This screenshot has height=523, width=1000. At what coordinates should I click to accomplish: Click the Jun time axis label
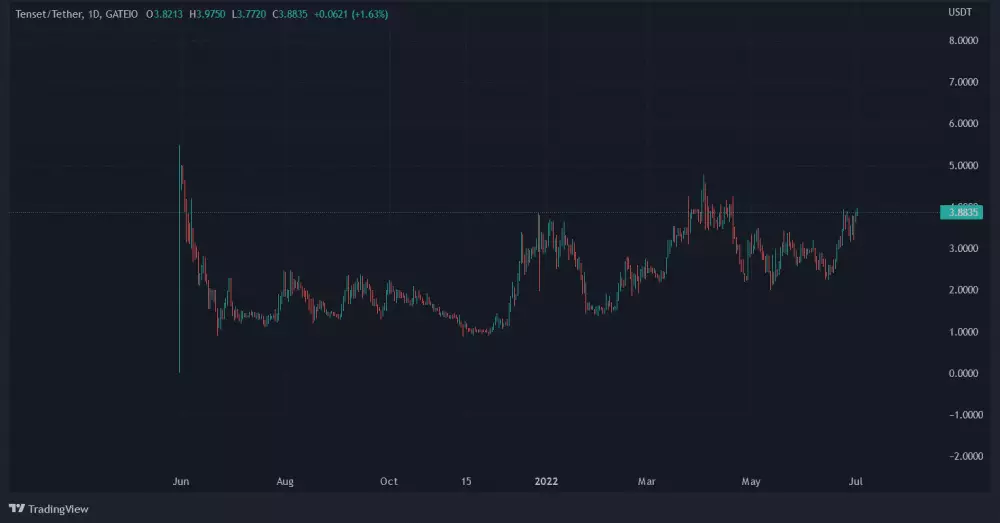click(180, 482)
